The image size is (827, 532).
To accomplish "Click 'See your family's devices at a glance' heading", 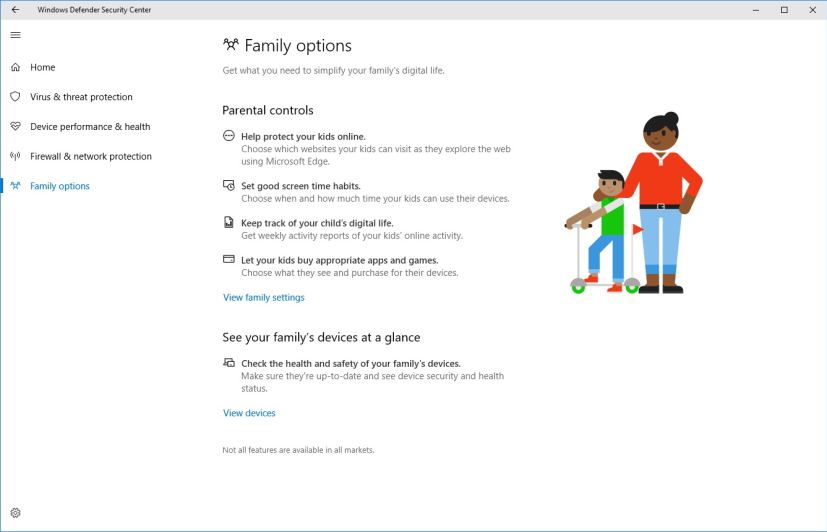I will tap(321, 337).
